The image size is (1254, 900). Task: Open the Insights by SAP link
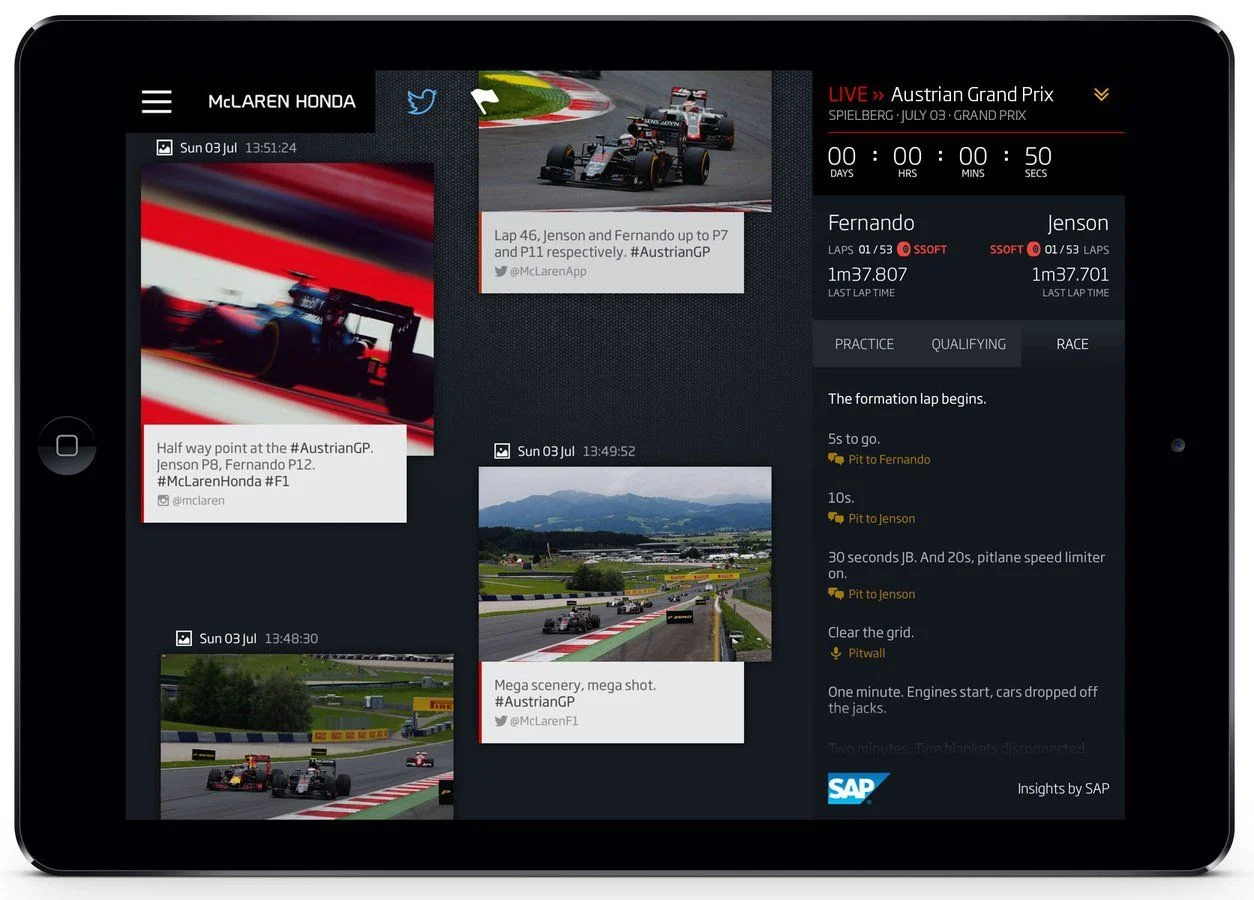(x=1062, y=788)
